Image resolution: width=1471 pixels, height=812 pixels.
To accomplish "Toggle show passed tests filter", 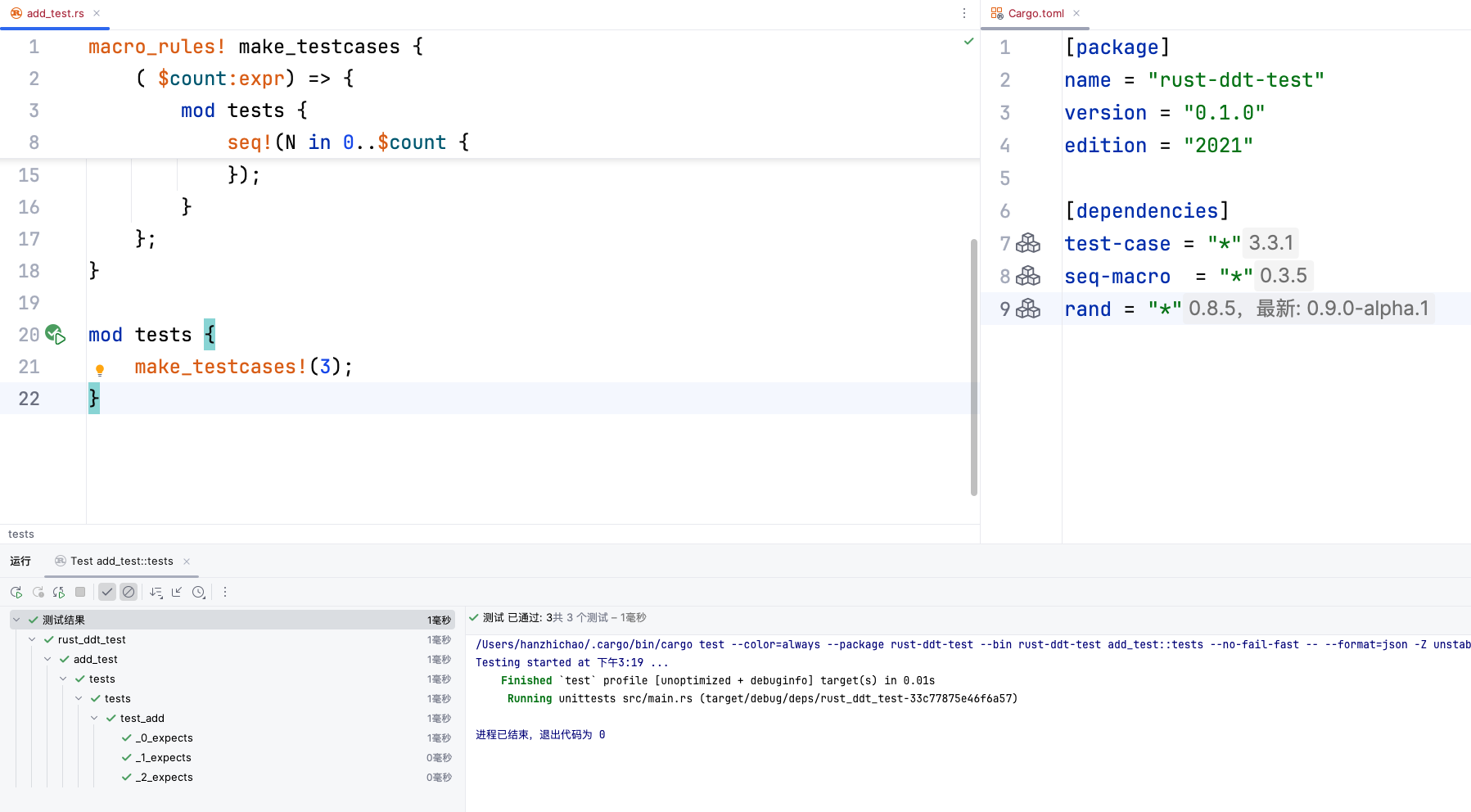I will (107, 592).
